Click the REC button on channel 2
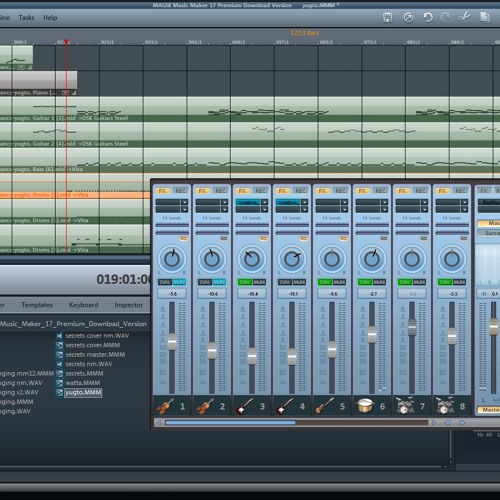500x500 pixels. pyautogui.click(x=220, y=191)
